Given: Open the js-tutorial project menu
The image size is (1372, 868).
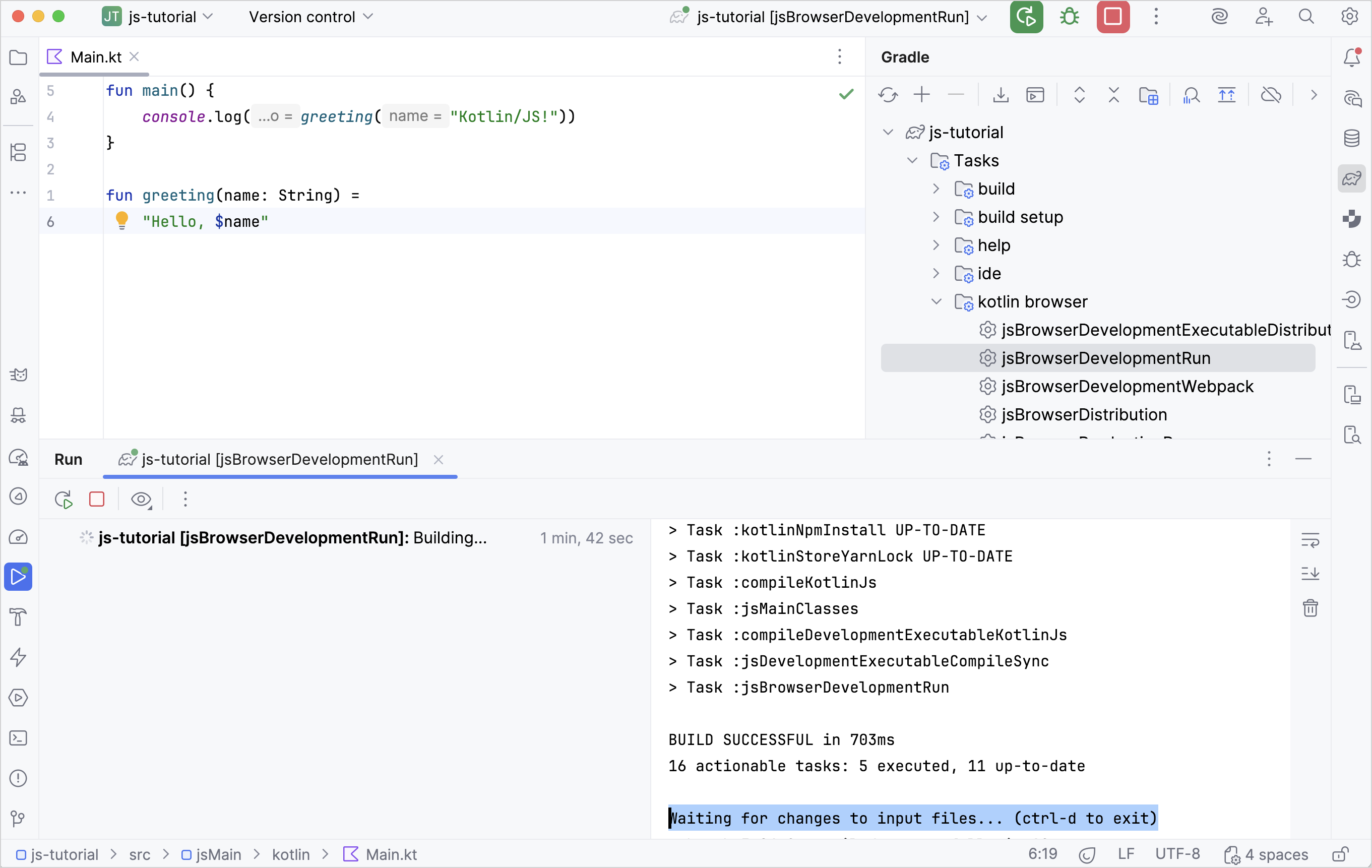Looking at the screenshot, I should click(158, 17).
